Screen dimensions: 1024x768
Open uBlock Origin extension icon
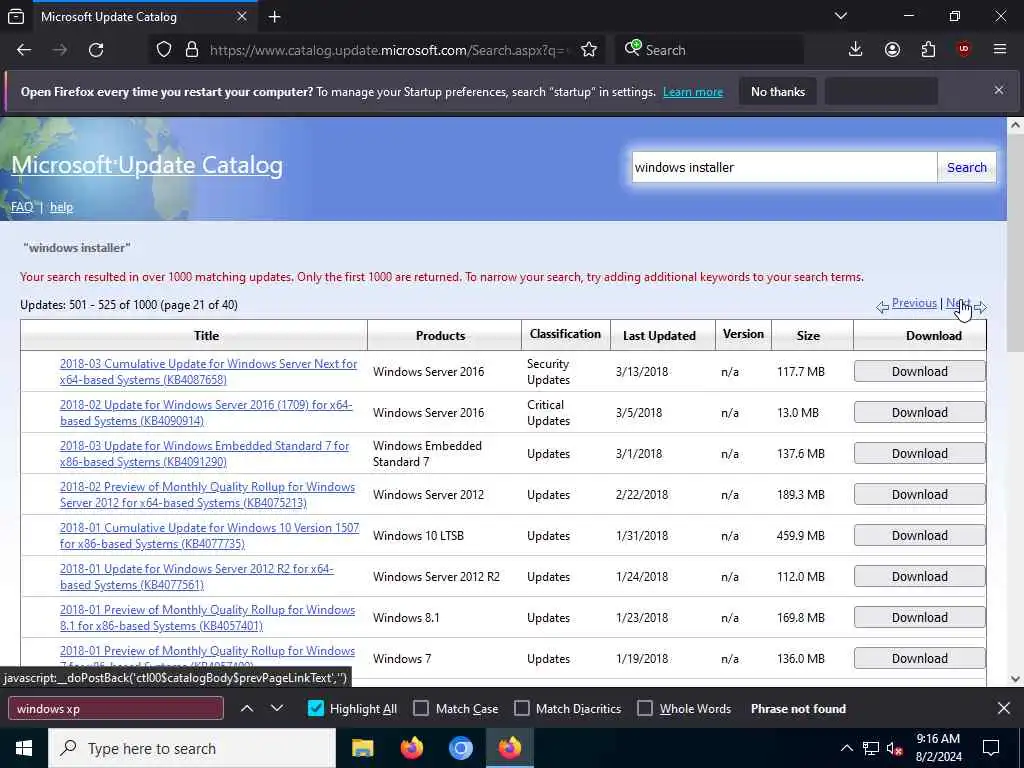[963, 50]
